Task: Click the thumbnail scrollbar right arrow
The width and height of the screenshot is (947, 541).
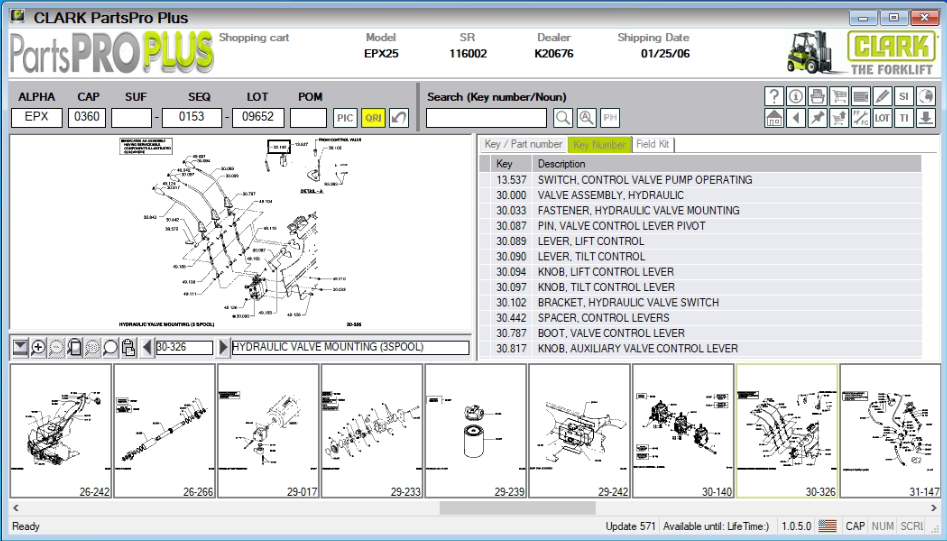Action: point(934,508)
